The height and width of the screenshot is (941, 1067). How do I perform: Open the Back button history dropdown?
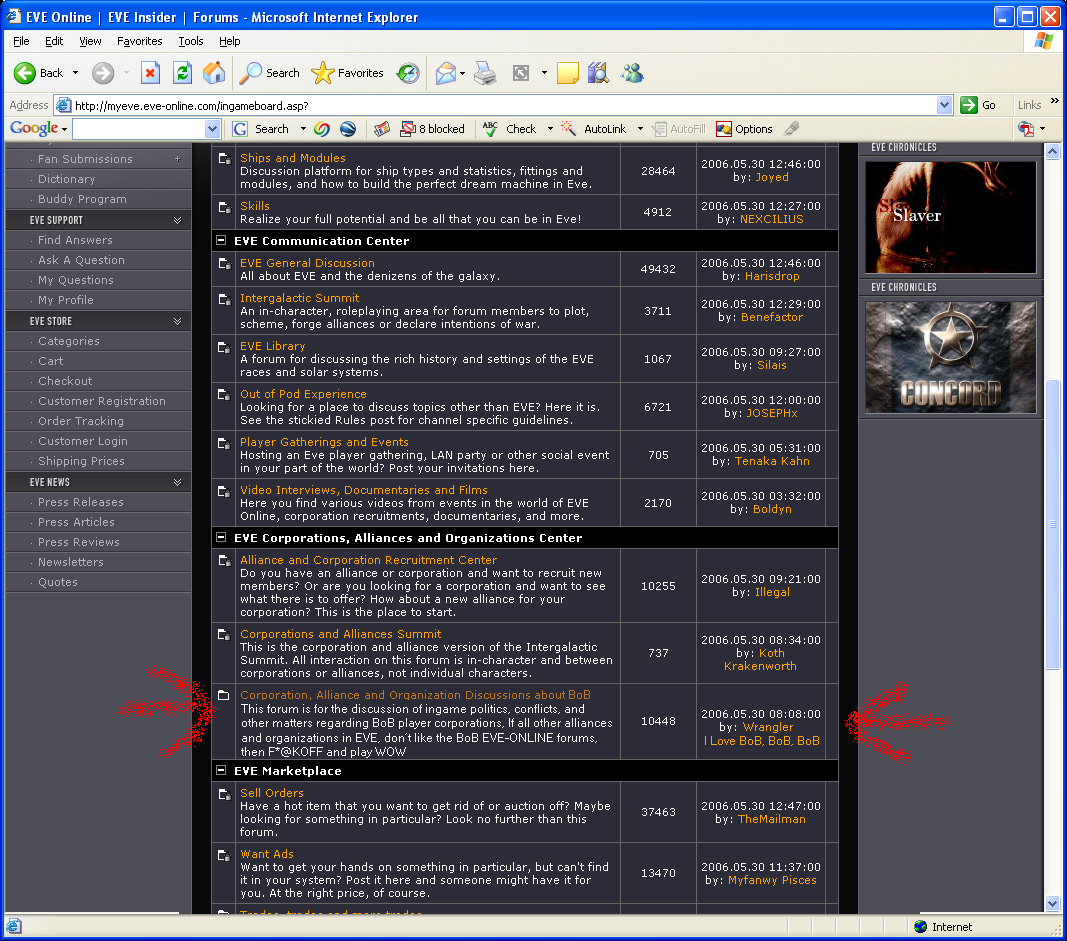click(76, 73)
